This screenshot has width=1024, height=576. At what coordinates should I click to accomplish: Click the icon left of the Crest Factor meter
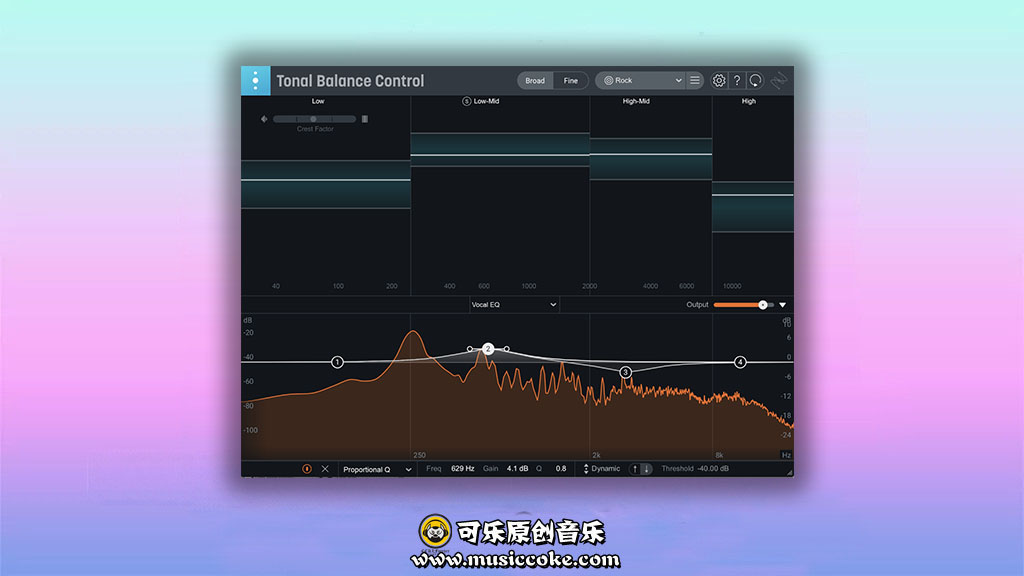click(264, 119)
